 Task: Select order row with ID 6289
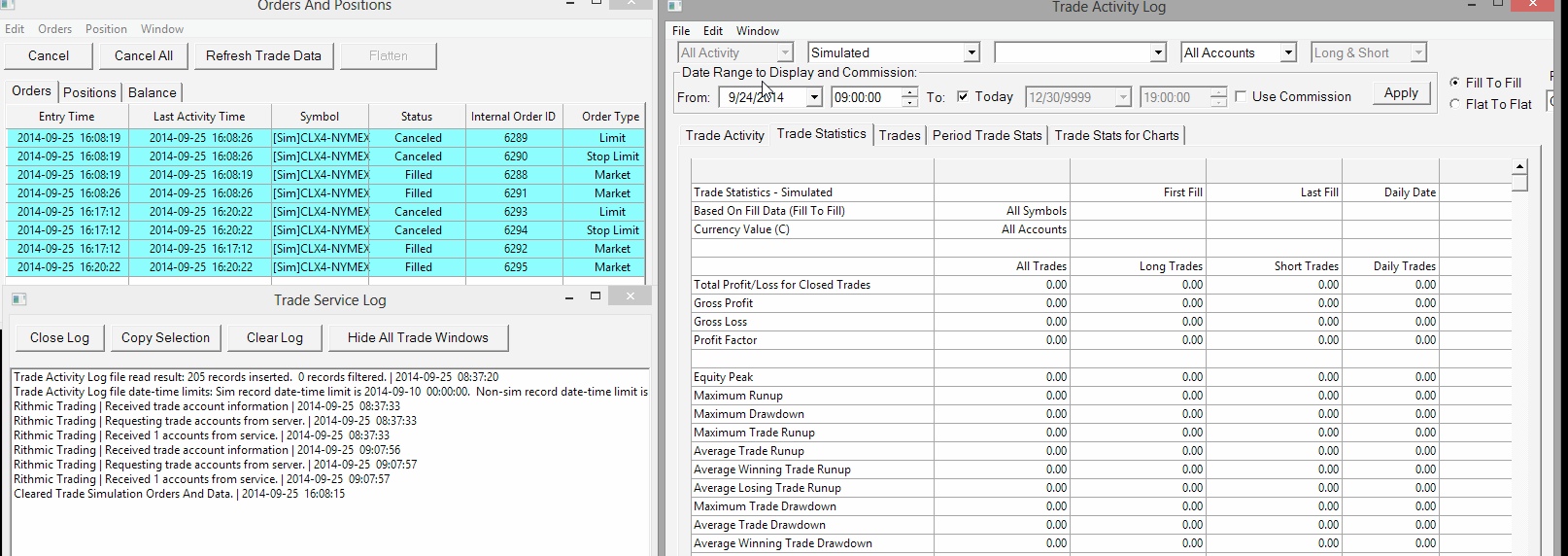[x=325, y=138]
